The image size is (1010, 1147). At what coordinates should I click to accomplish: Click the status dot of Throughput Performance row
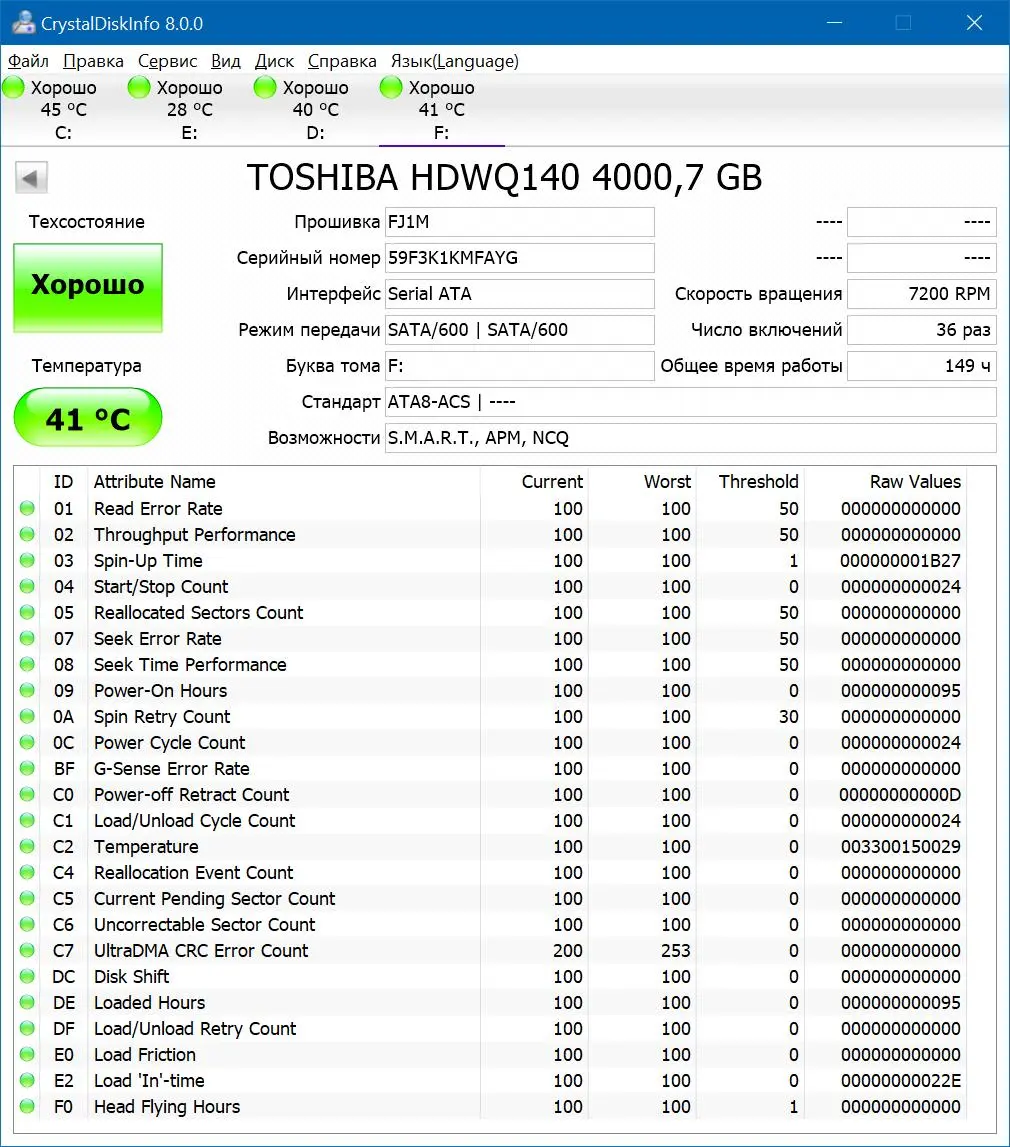click(x=28, y=535)
